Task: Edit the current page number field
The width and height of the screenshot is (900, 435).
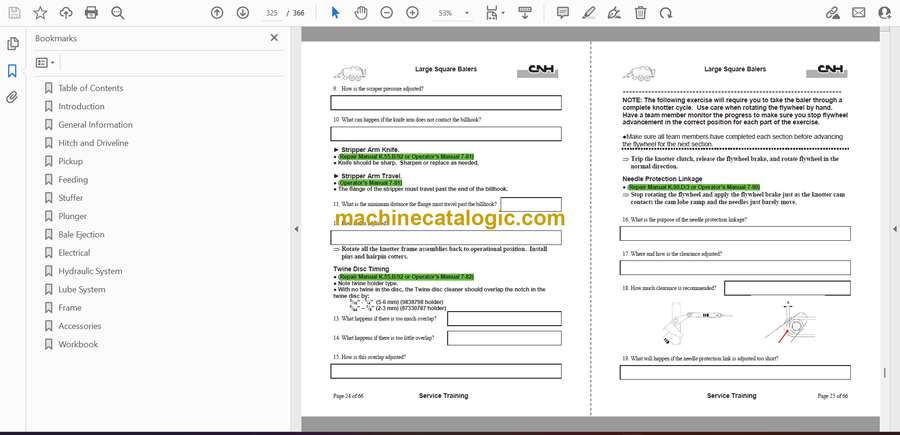Action: click(273, 13)
